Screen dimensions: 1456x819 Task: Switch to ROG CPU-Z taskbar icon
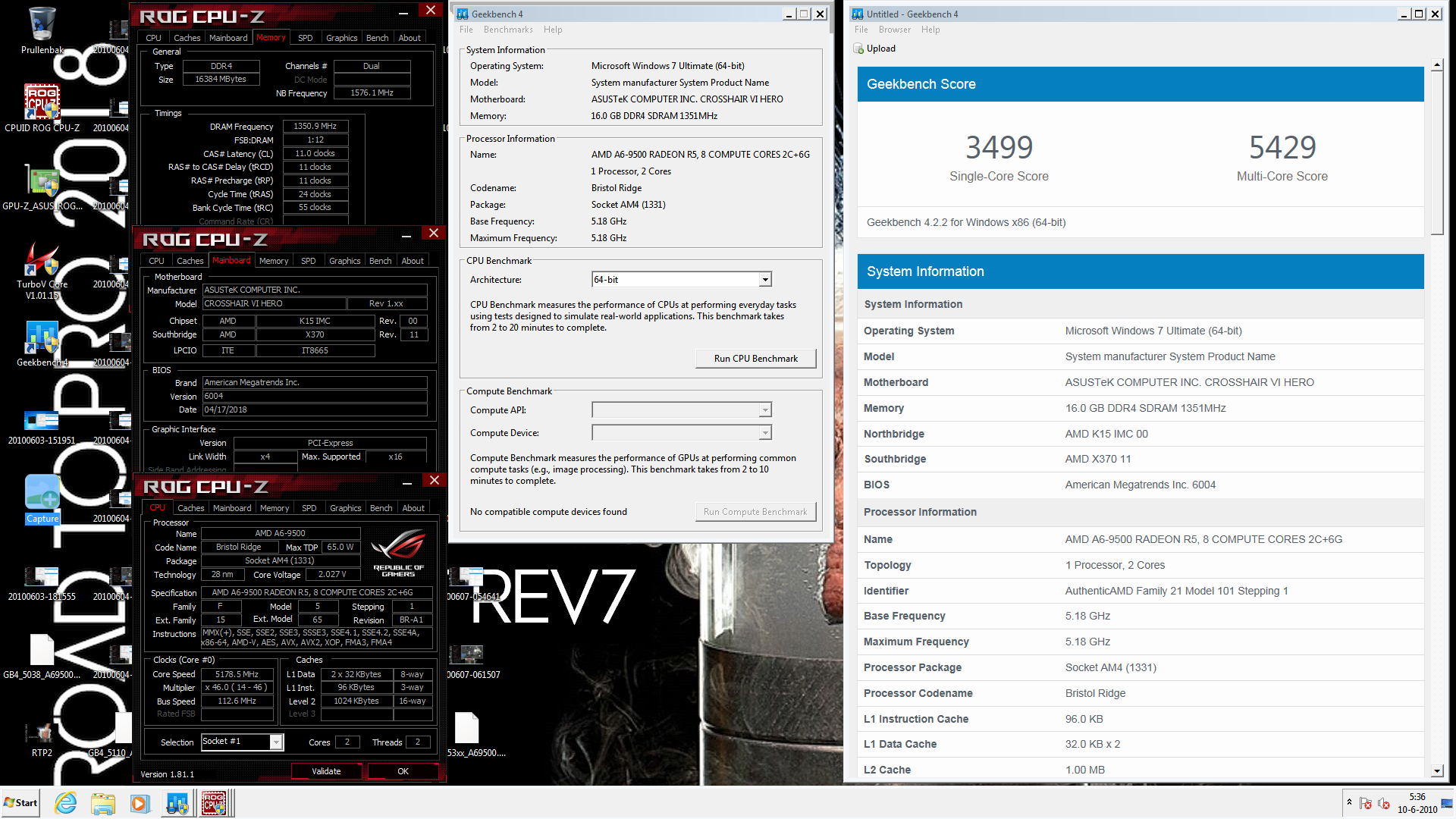[x=214, y=803]
